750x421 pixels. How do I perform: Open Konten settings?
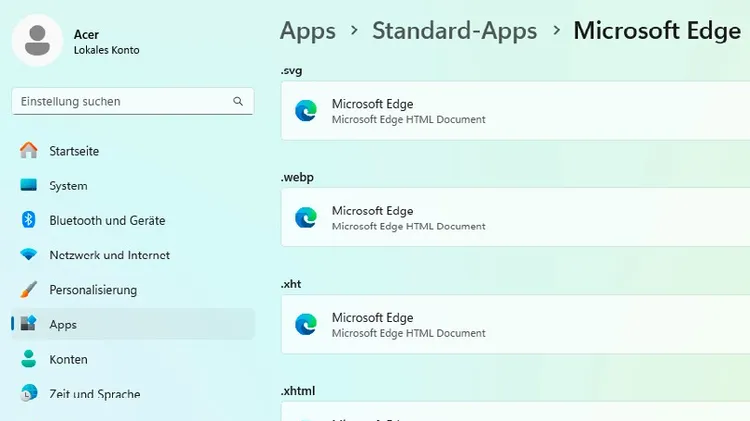(x=133, y=359)
